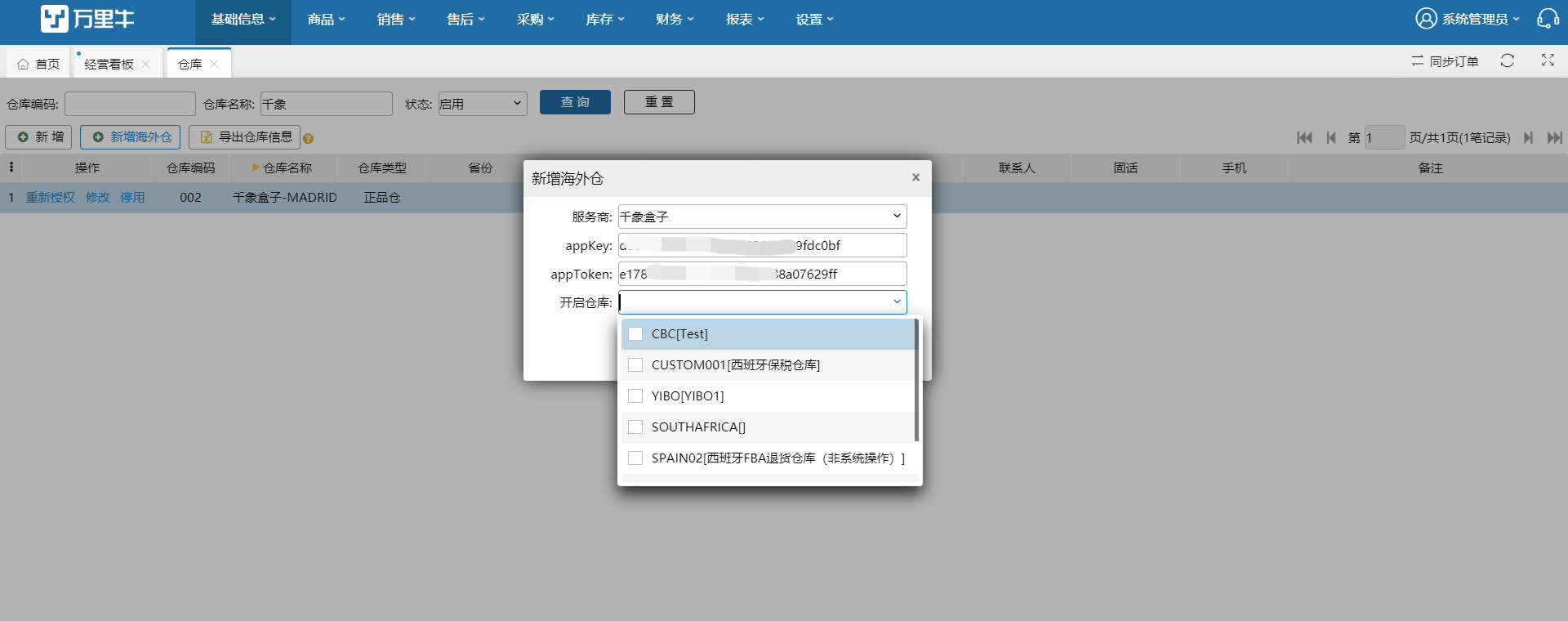Screen dimensions: 1568x621
Task: Focus the 仓库编码 input field
Action: [130, 104]
